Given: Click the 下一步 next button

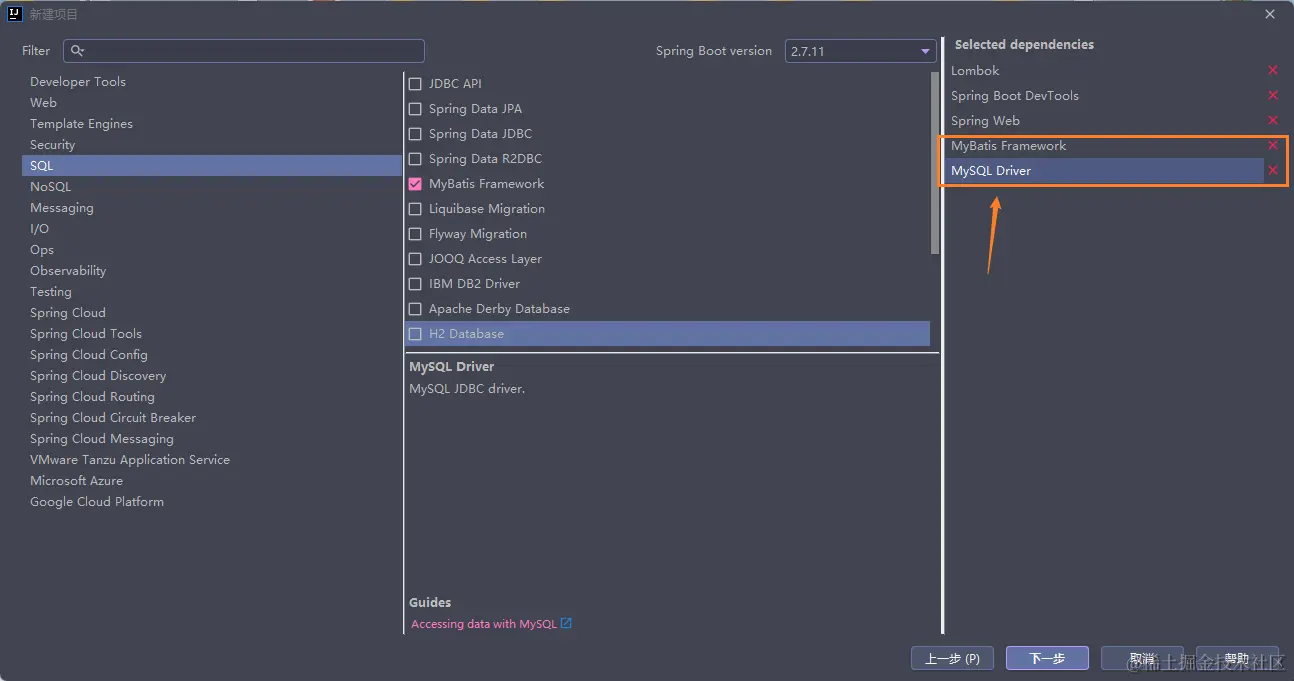Looking at the screenshot, I should point(1046,658).
